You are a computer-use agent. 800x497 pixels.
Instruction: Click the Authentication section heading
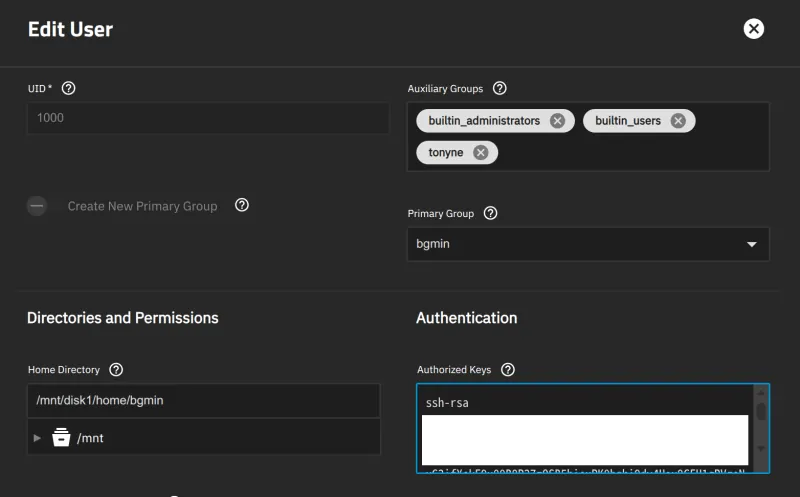(466, 318)
